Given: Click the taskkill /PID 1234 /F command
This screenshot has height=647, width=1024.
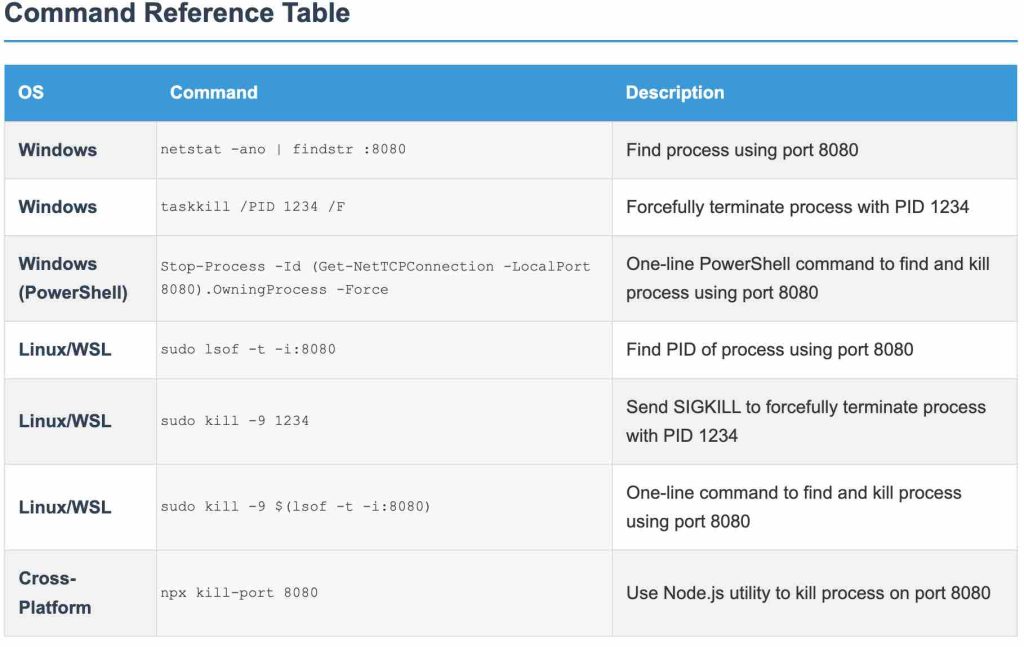Looking at the screenshot, I should pos(253,207).
